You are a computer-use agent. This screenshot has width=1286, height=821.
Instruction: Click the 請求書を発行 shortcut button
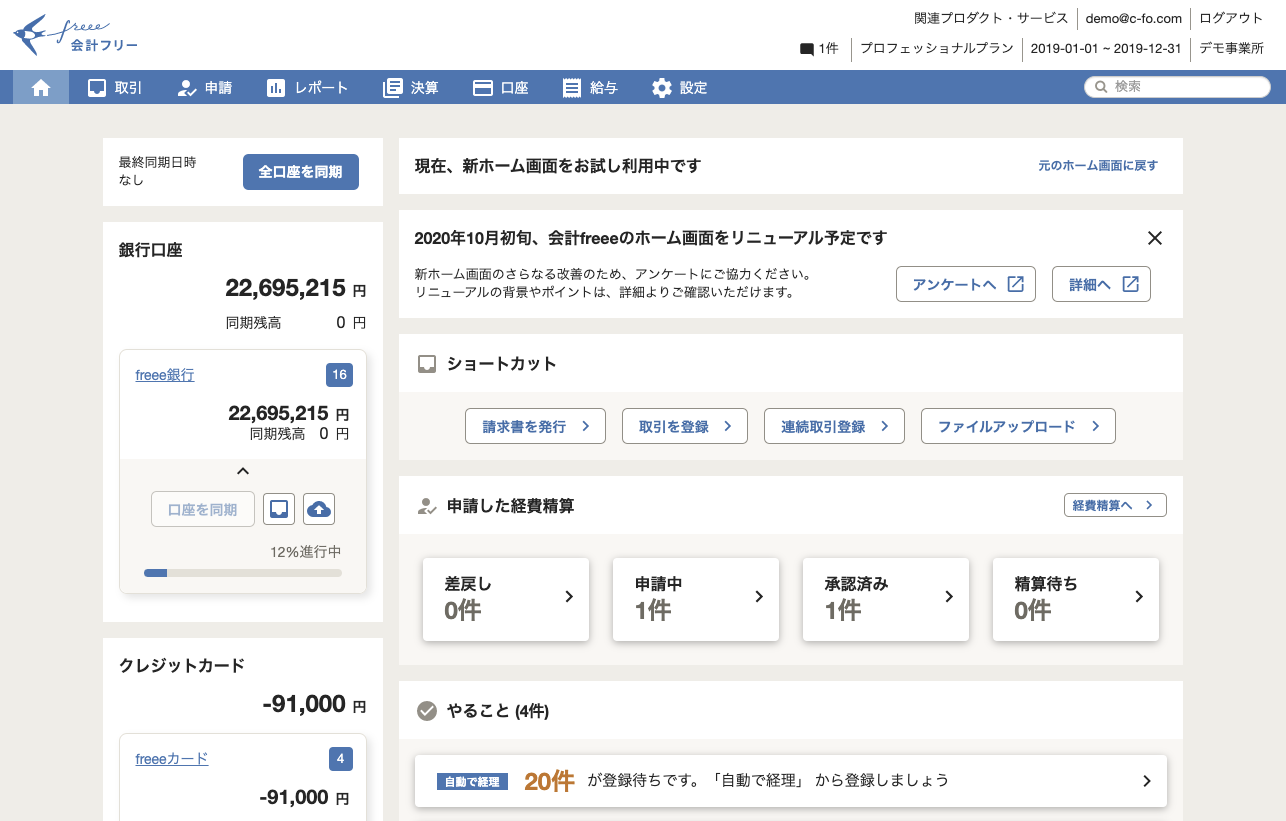535,426
